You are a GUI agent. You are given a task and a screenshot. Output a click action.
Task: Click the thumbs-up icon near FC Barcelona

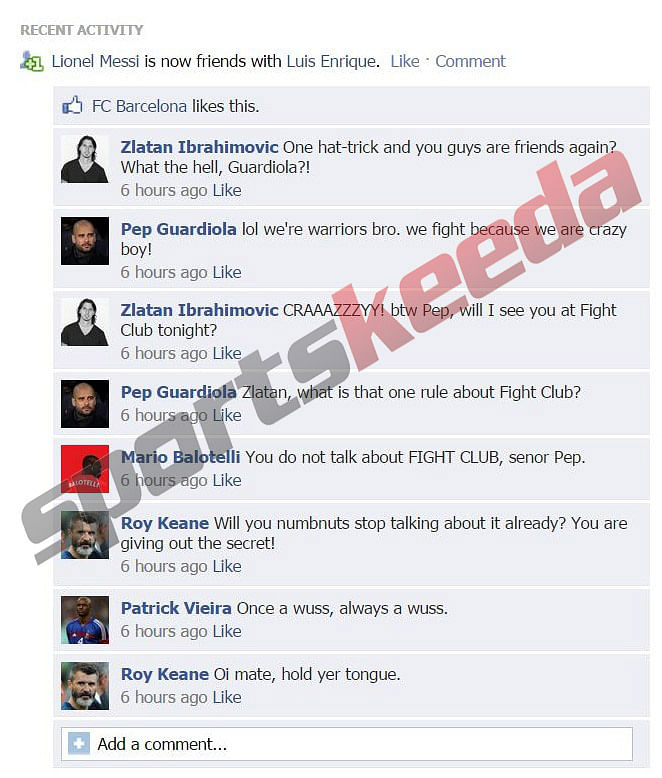72,105
